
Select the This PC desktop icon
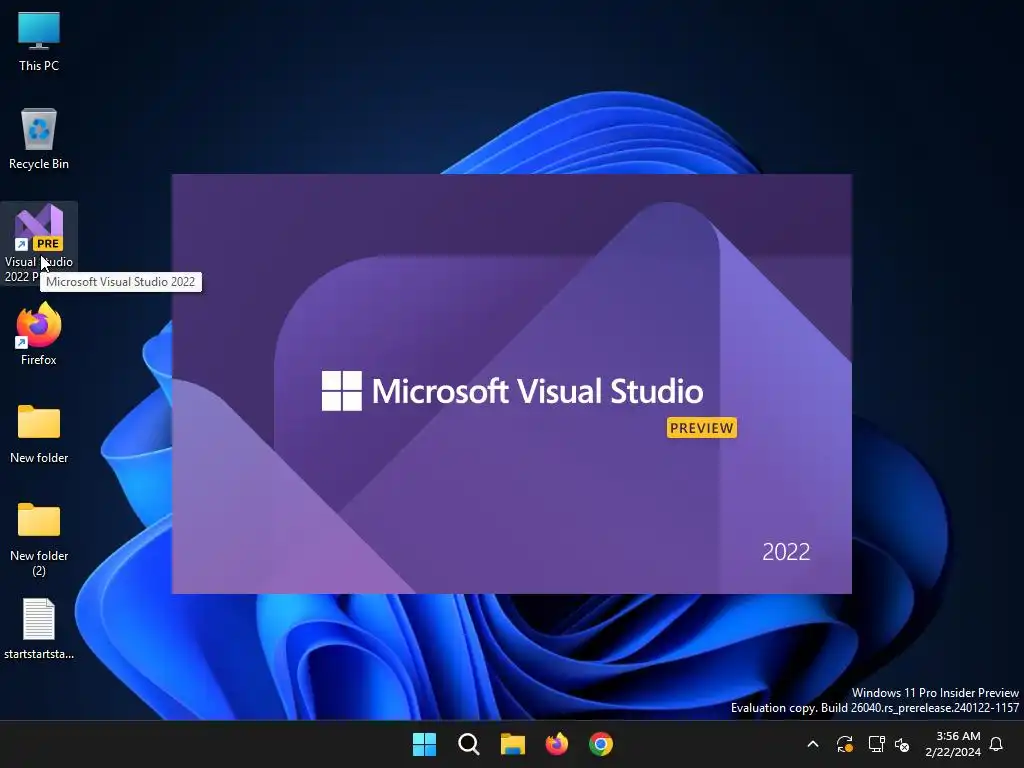point(39,42)
